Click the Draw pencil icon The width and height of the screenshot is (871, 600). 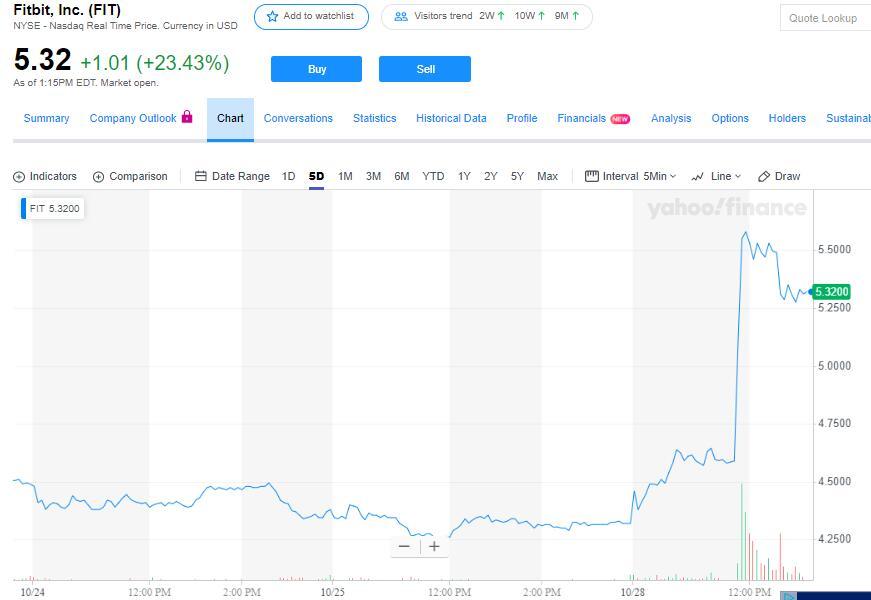[764, 177]
